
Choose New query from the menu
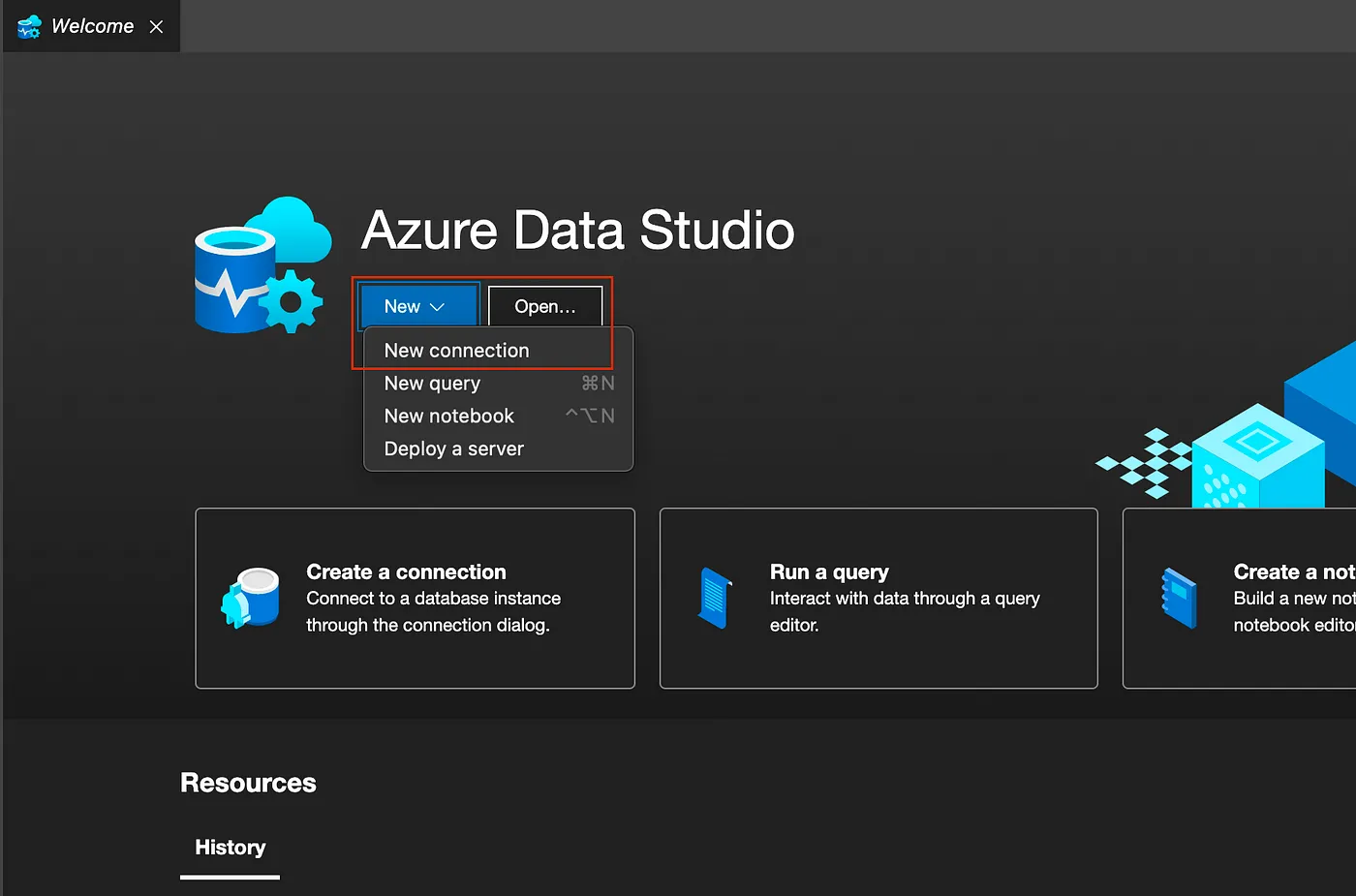tap(498, 384)
